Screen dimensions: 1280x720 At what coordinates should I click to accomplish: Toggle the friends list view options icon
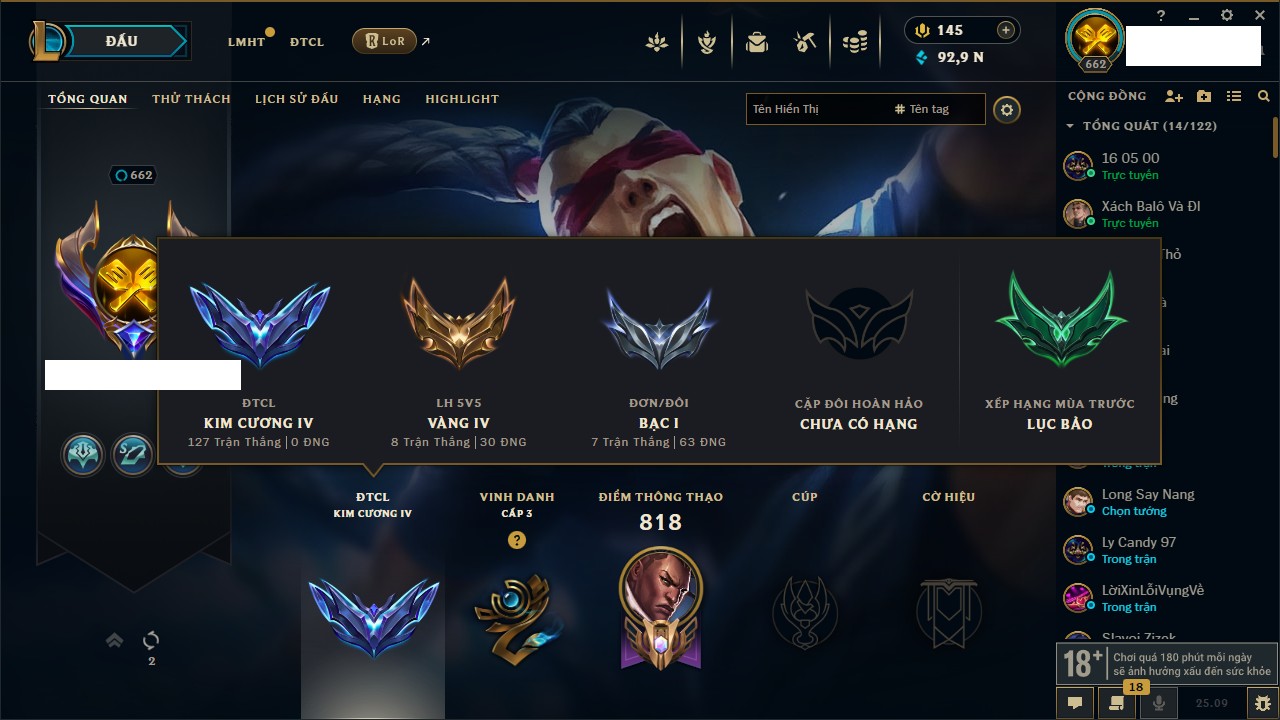1234,96
